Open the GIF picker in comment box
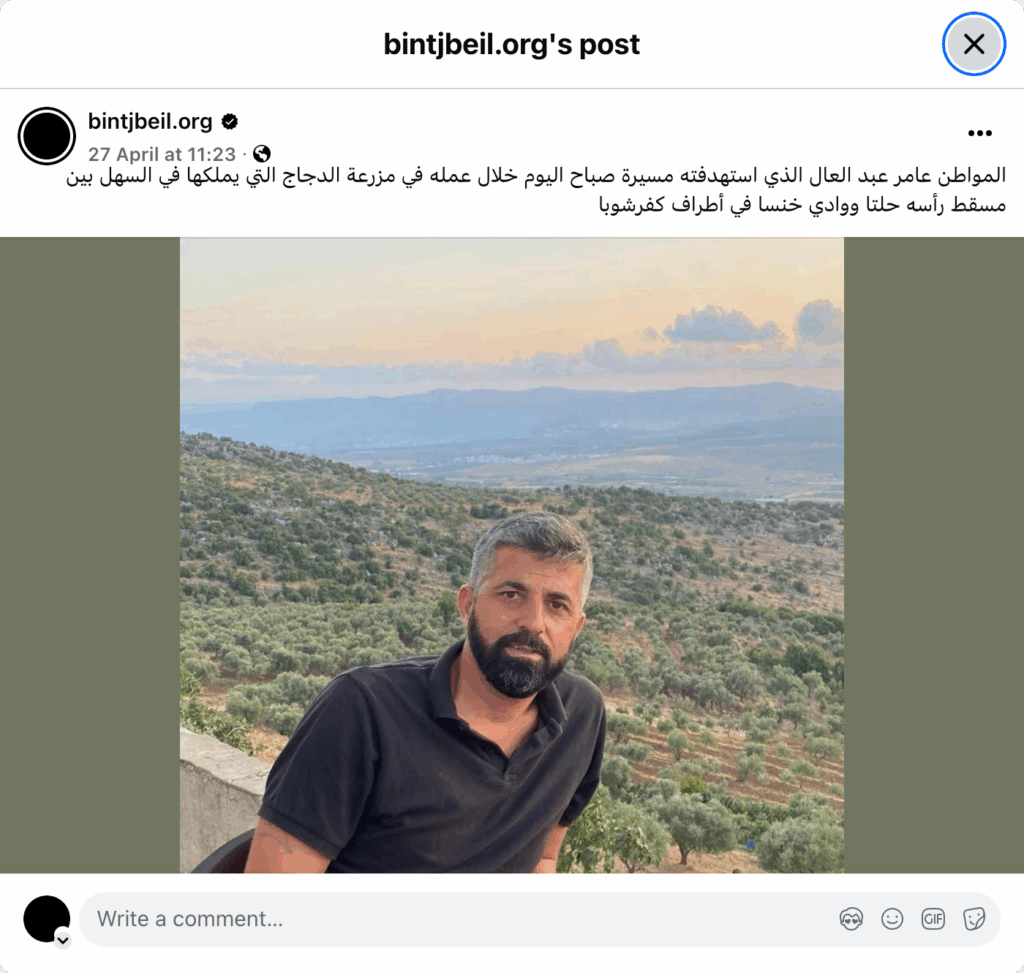 pos(933,919)
